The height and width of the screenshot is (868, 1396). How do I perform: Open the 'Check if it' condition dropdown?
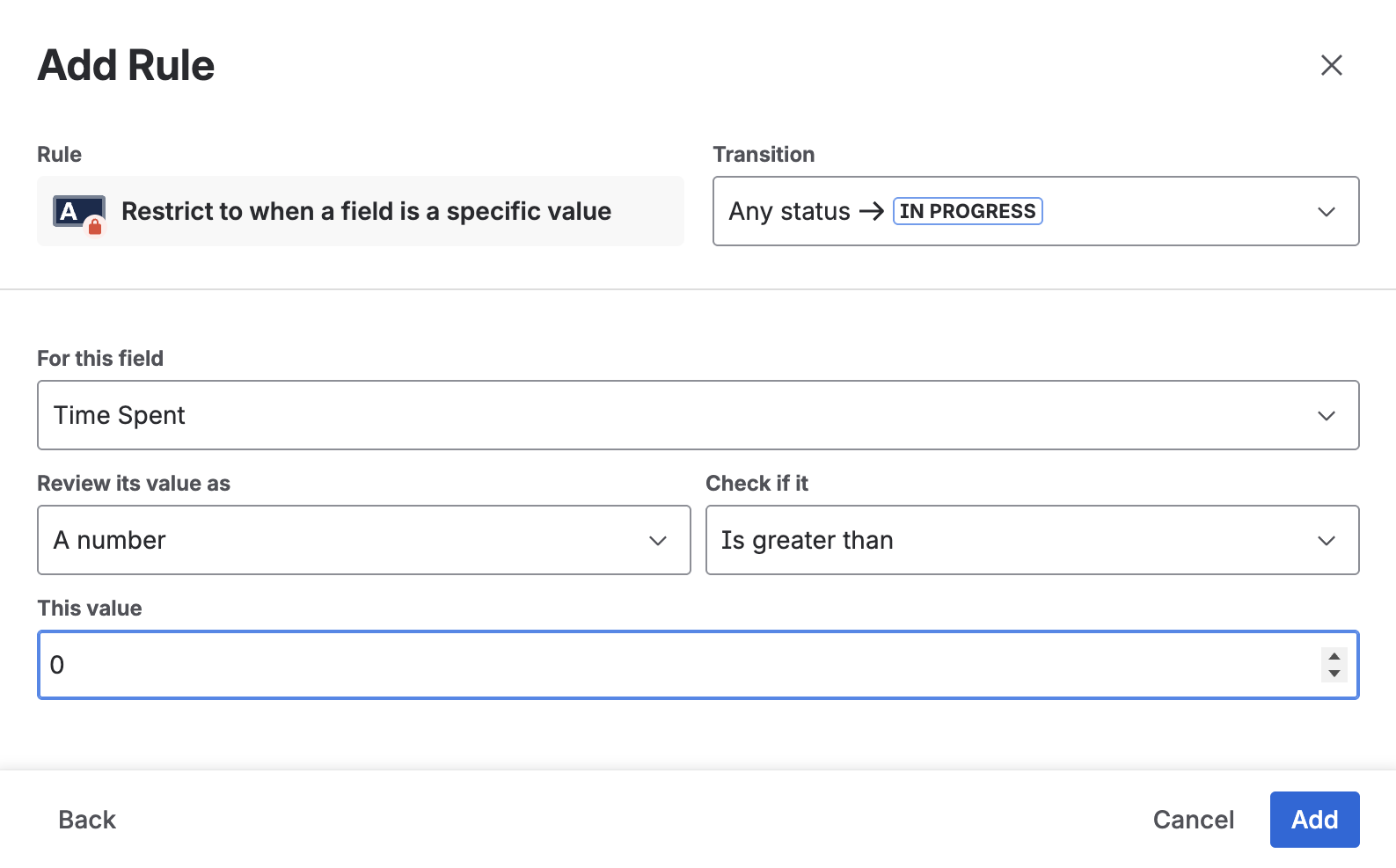pyautogui.click(x=1012, y=540)
